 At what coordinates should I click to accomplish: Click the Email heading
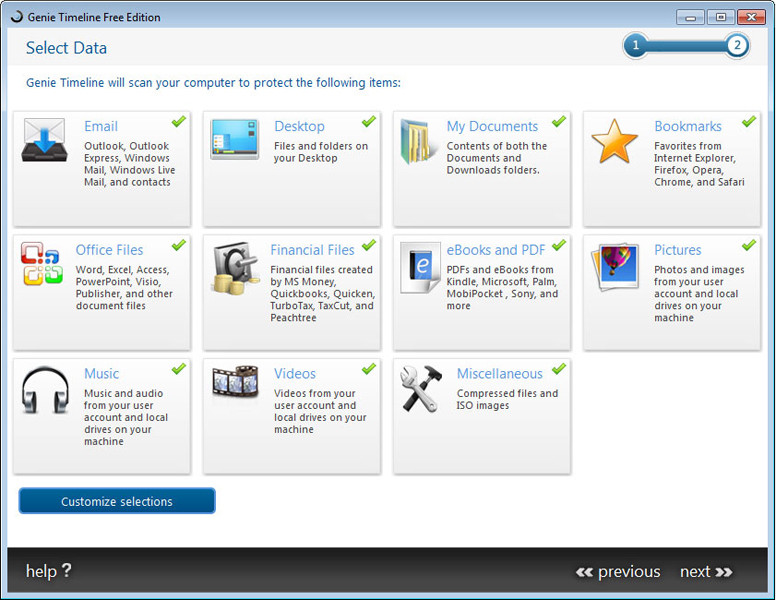(101, 126)
